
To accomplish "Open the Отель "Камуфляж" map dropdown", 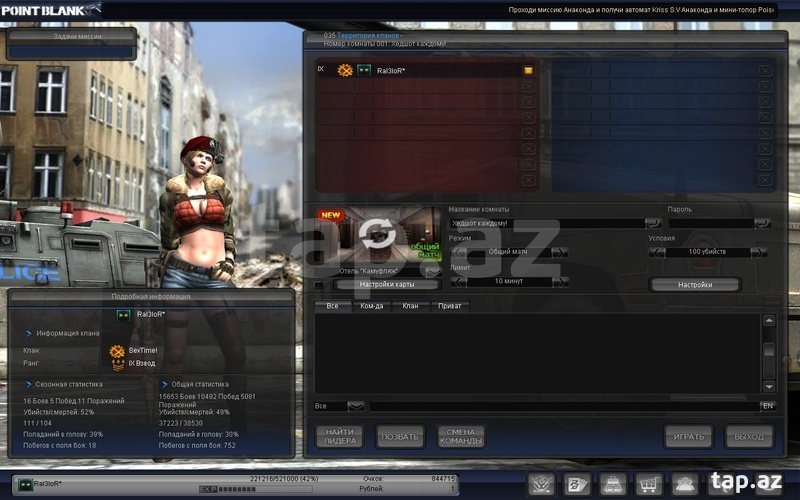I will point(433,272).
